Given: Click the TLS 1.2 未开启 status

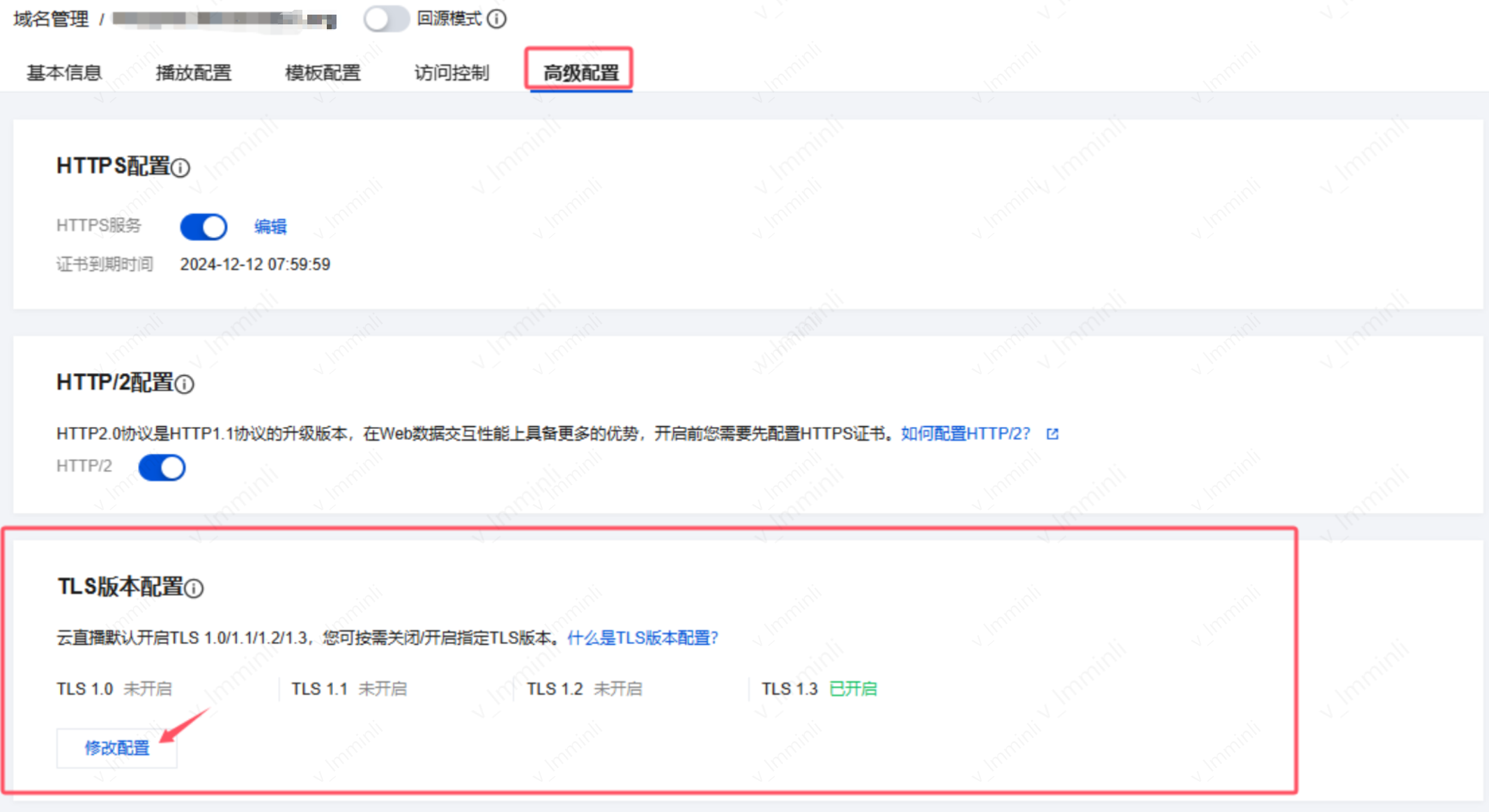Looking at the screenshot, I should (585, 689).
